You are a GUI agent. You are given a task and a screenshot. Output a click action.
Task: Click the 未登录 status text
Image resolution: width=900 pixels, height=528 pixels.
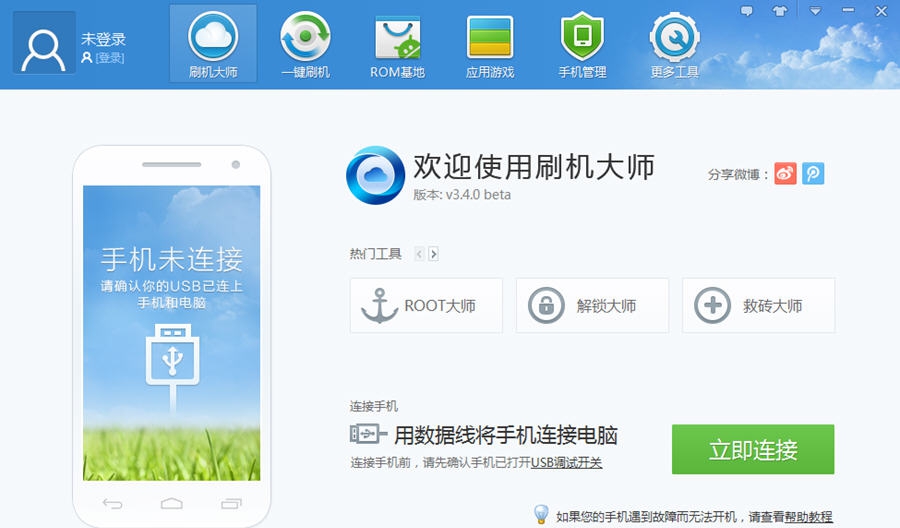point(103,39)
